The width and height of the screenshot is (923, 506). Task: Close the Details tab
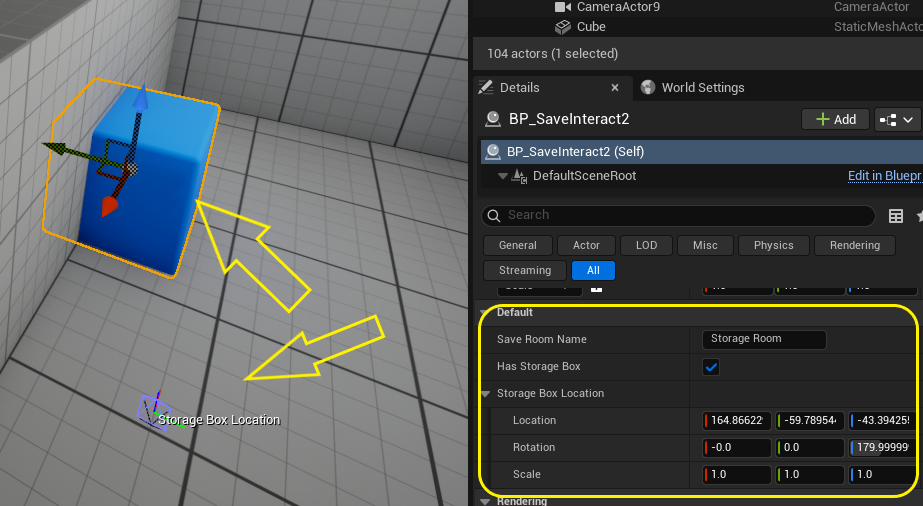pos(615,87)
